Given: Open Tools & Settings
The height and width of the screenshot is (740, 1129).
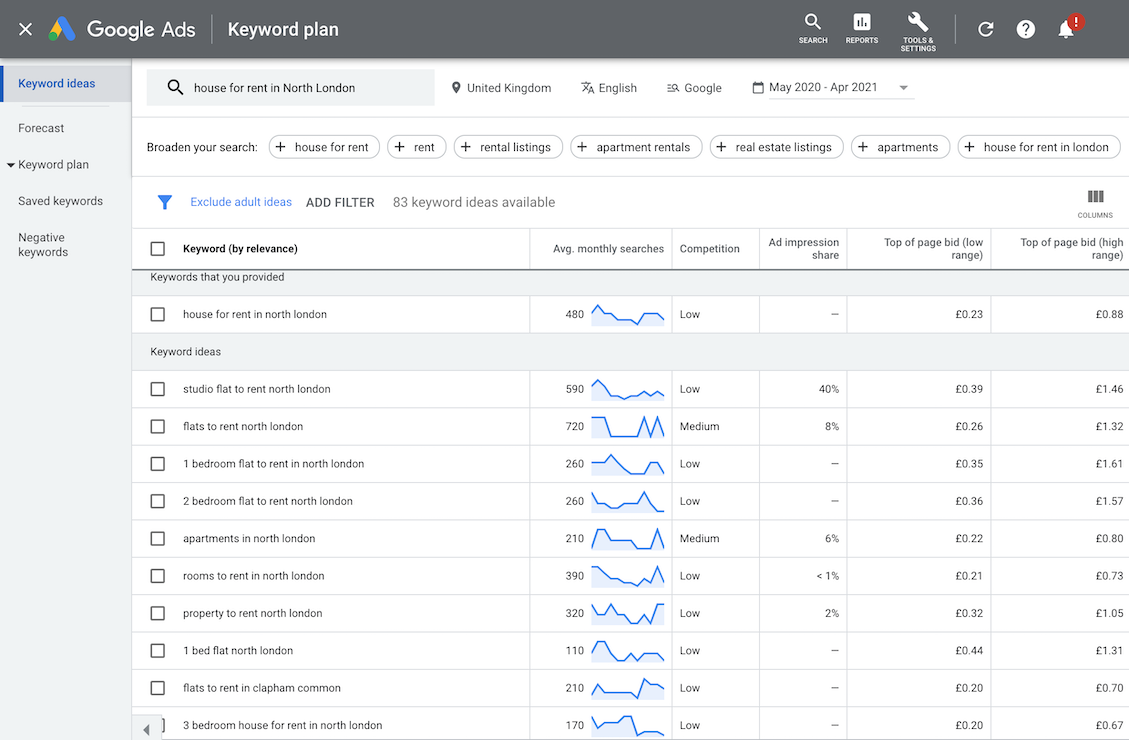Looking at the screenshot, I should coord(917,29).
